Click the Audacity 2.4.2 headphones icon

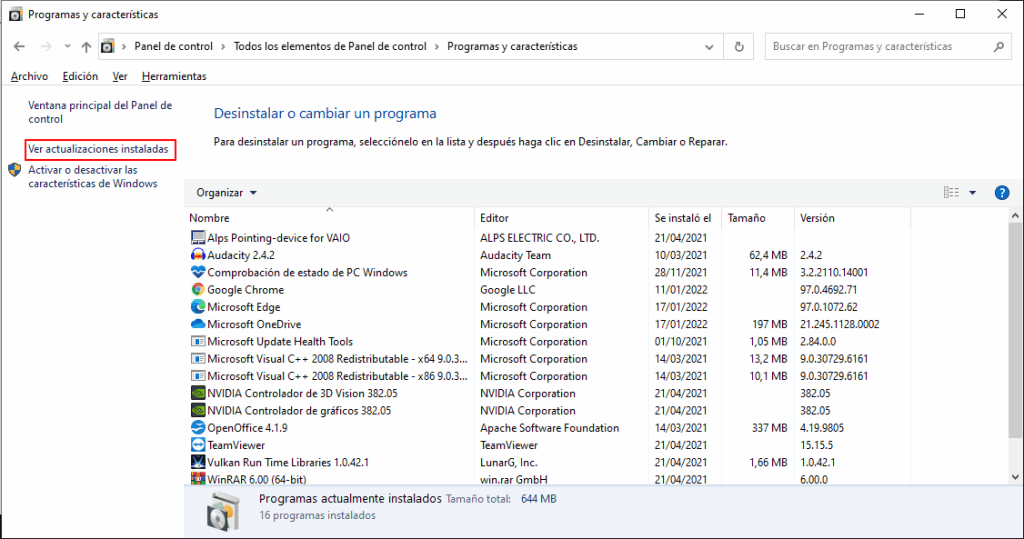click(197, 255)
